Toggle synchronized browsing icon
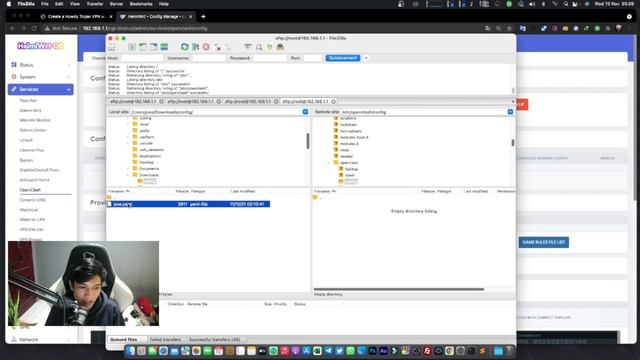The width and height of the screenshot is (640, 360). pos(269,47)
